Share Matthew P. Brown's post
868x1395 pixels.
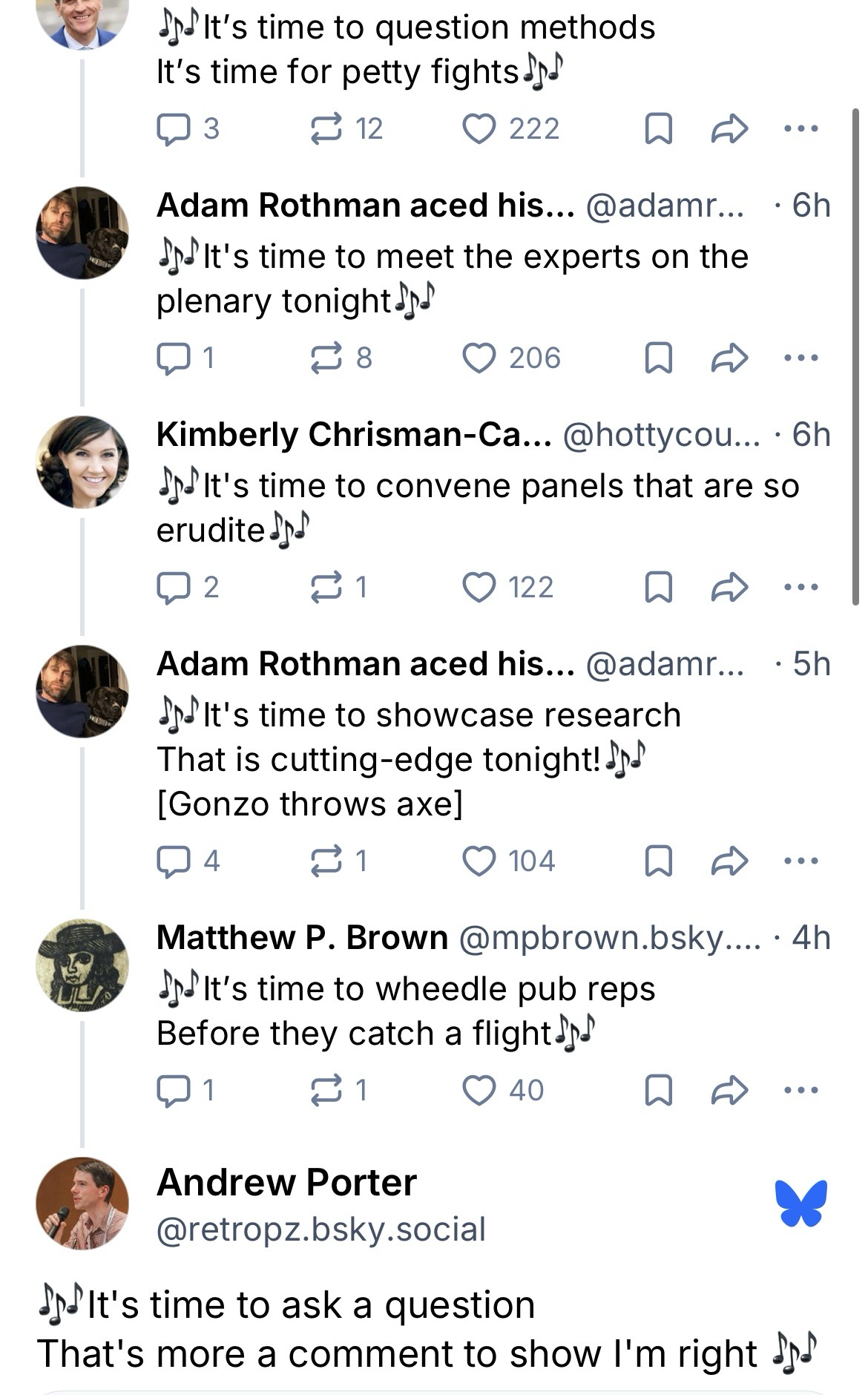[x=729, y=1091]
